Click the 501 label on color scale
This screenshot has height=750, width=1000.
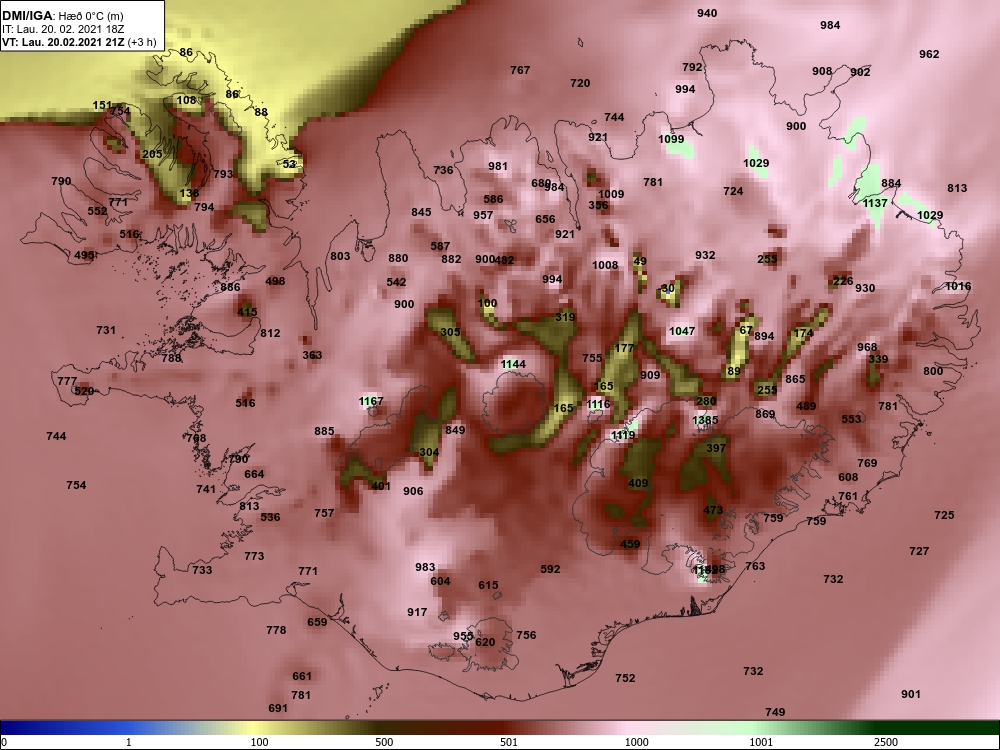tap(509, 742)
